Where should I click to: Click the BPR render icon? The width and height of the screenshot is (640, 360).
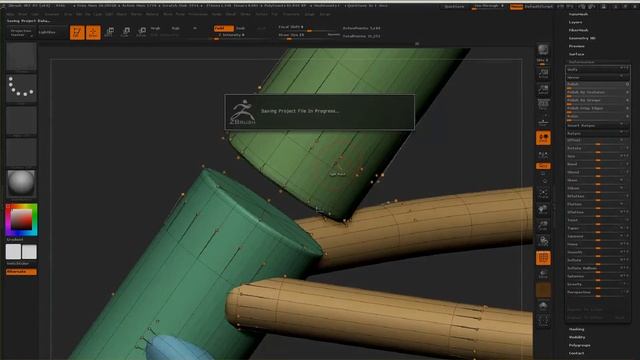(543, 50)
